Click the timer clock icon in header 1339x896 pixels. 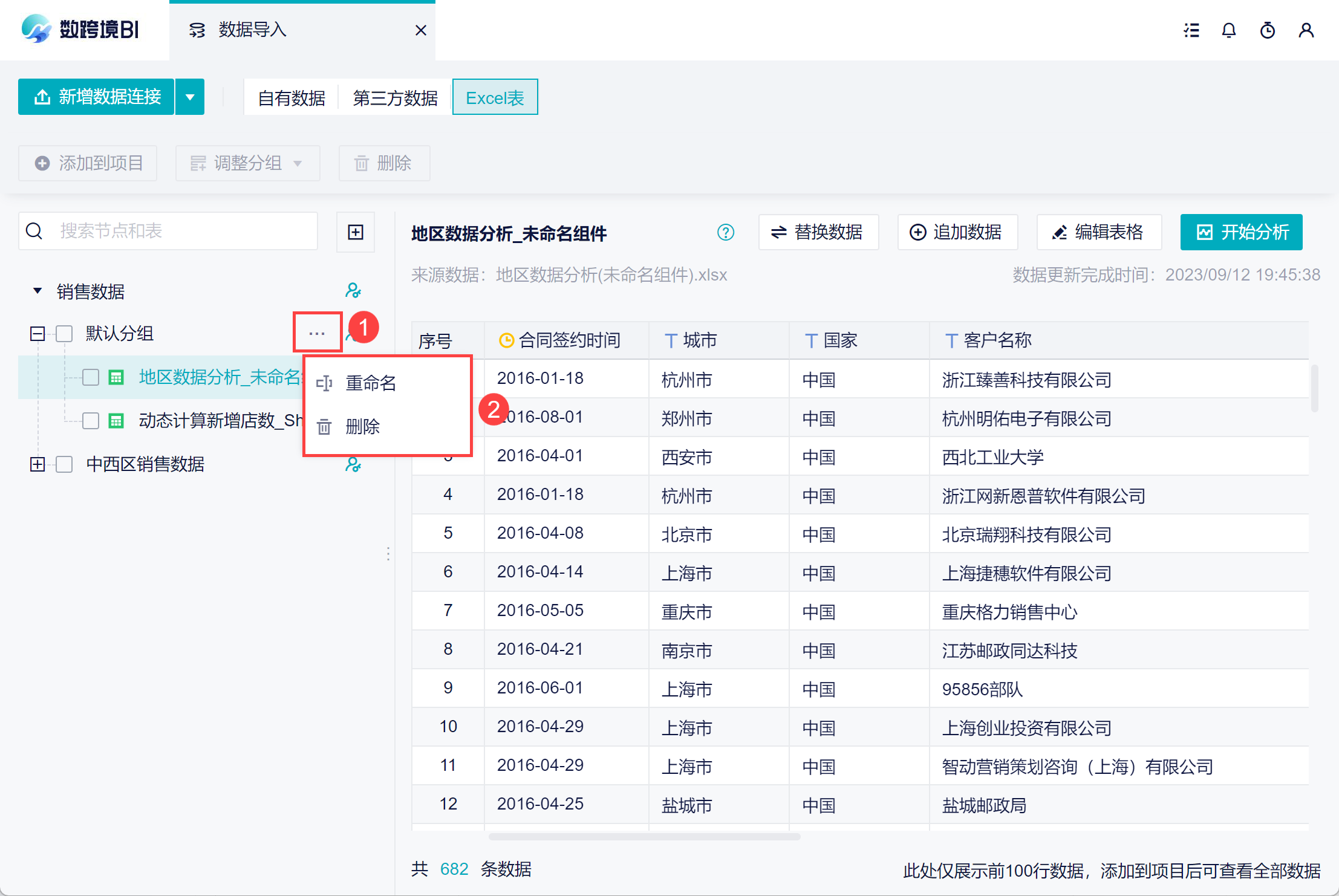(x=1267, y=30)
